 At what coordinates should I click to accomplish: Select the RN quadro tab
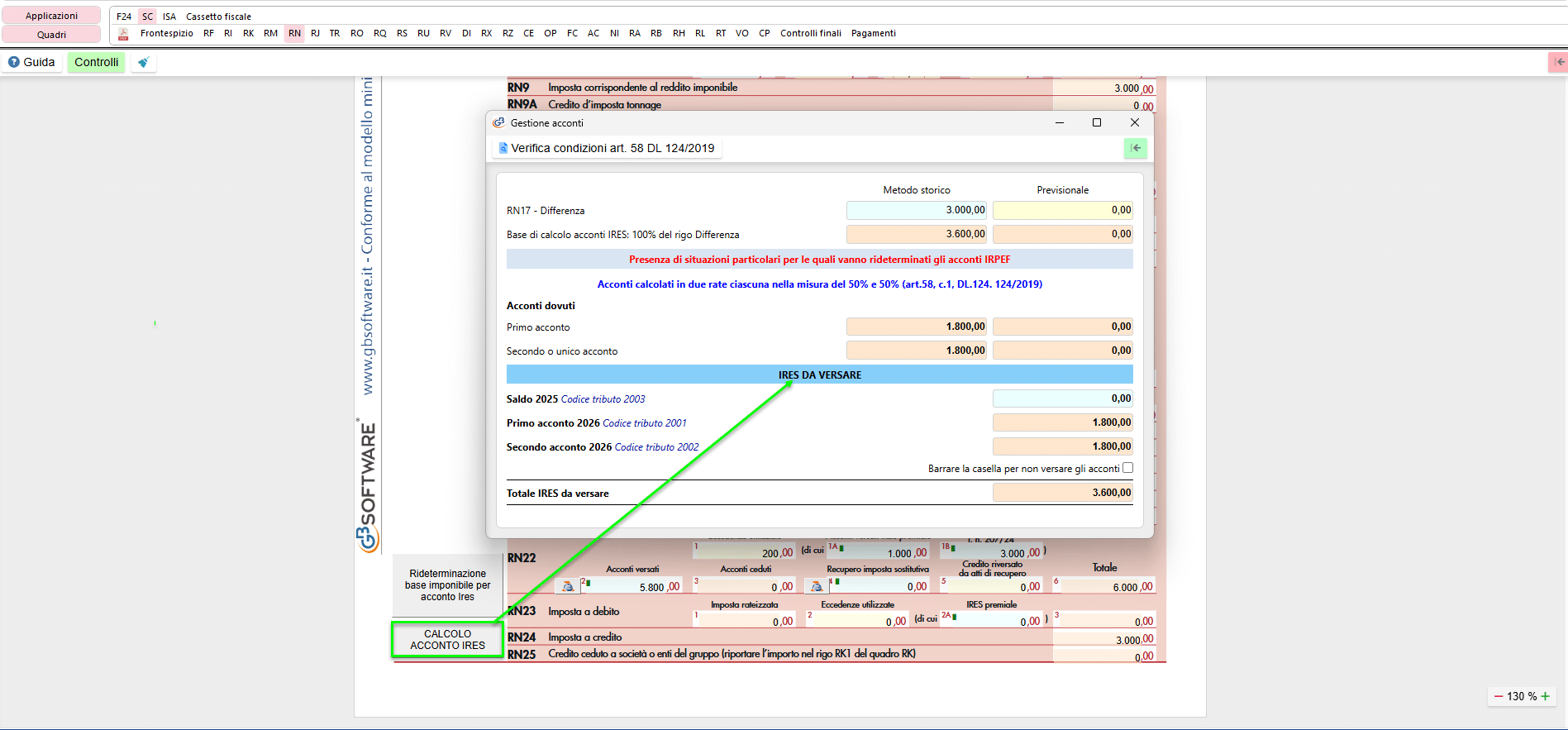click(x=294, y=33)
